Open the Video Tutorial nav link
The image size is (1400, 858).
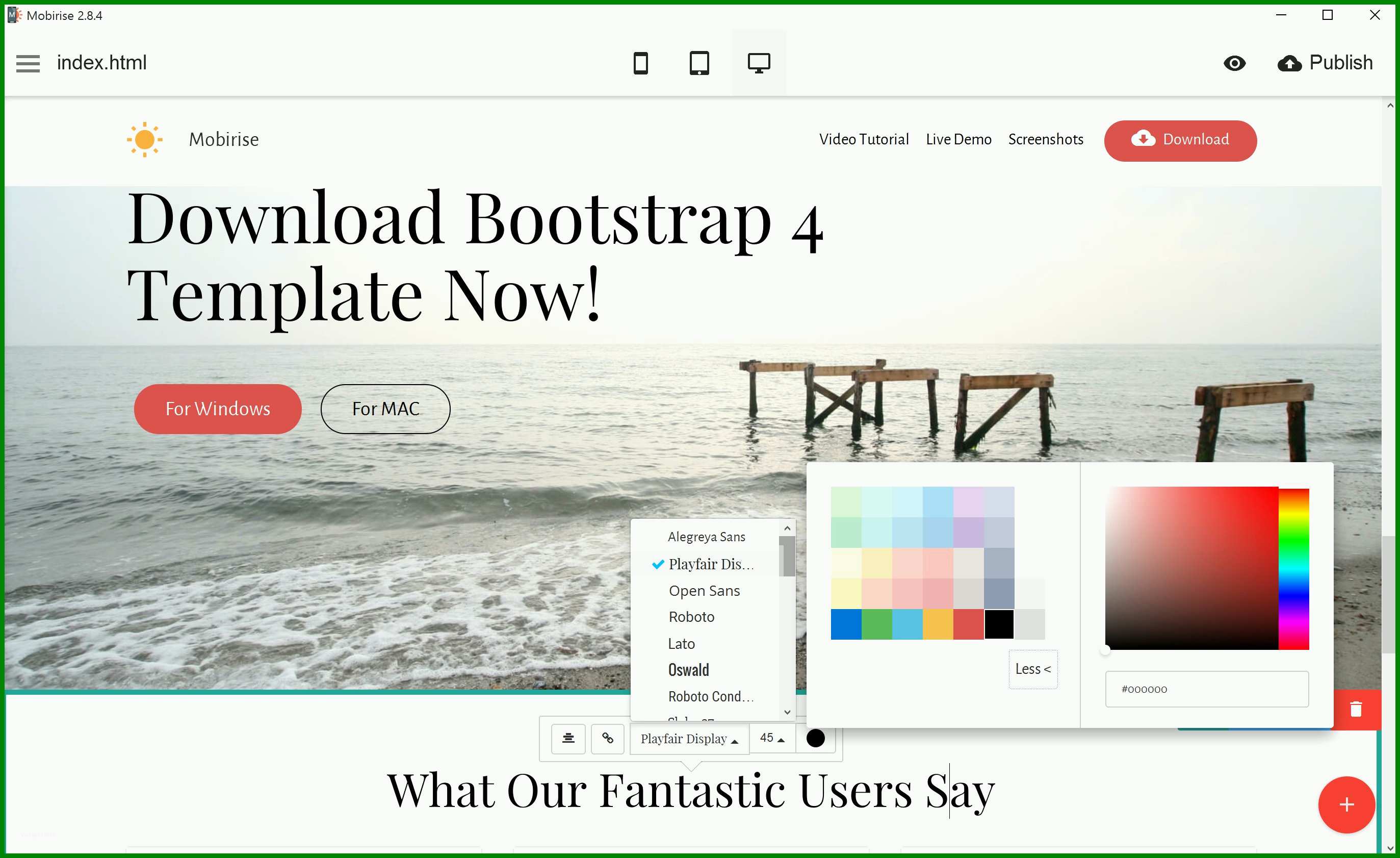864,139
